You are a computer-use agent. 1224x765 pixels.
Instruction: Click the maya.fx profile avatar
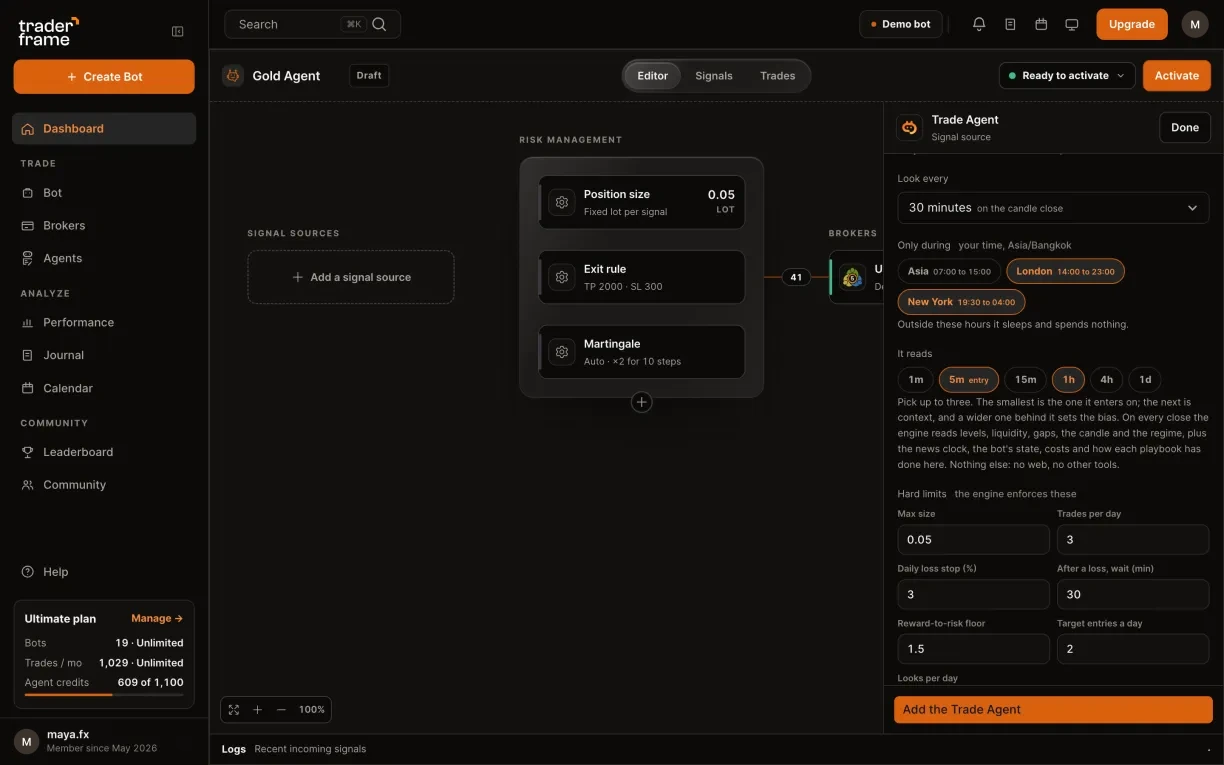pyautogui.click(x=27, y=741)
